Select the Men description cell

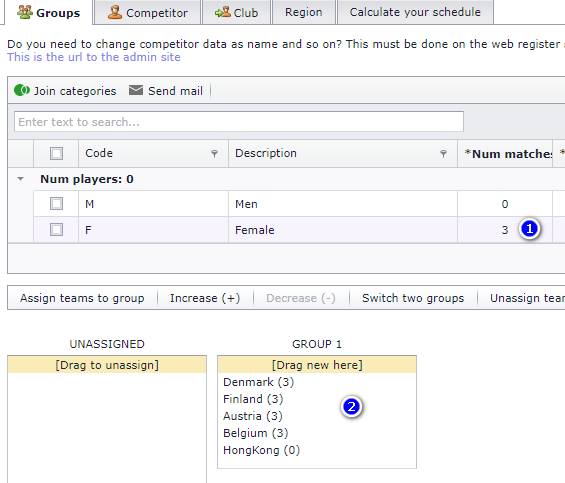click(x=343, y=204)
